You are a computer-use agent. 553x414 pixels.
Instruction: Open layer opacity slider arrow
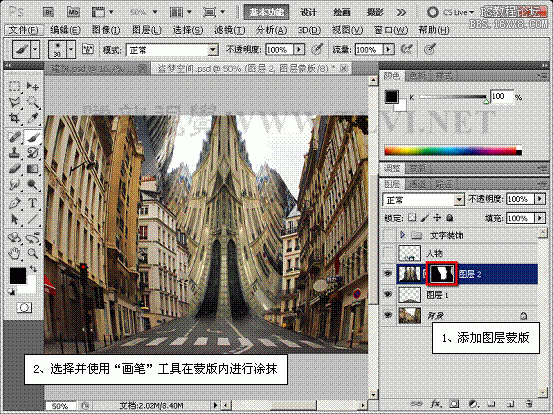pyautogui.click(x=540, y=199)
